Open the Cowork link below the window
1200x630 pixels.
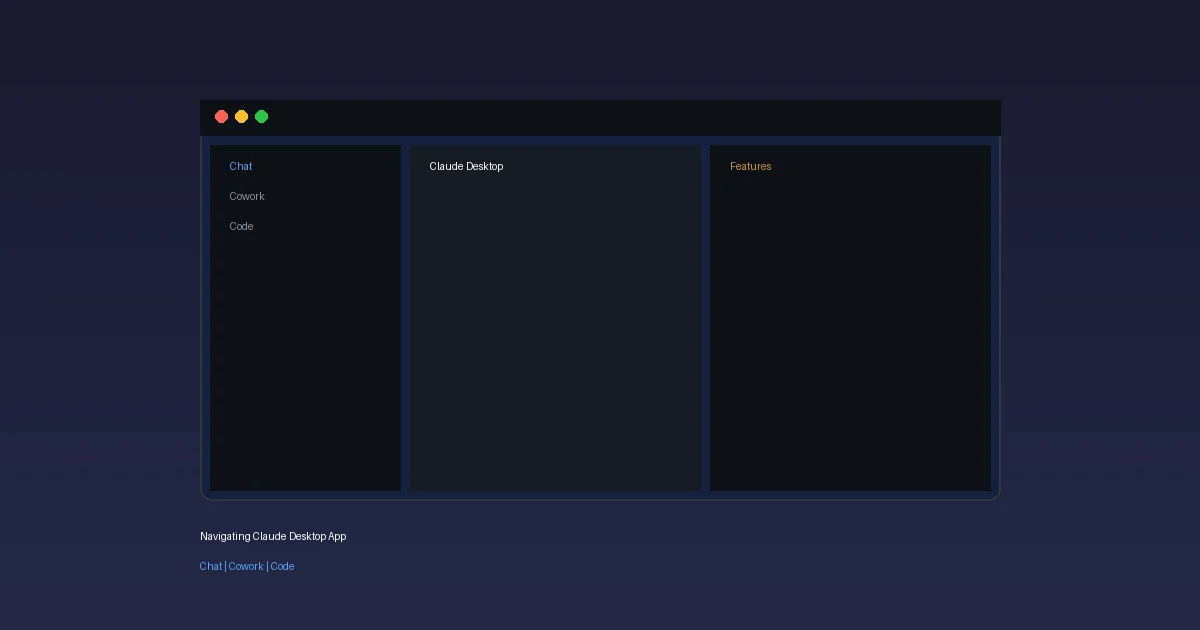pyautogui.click(x=246, y=566)
